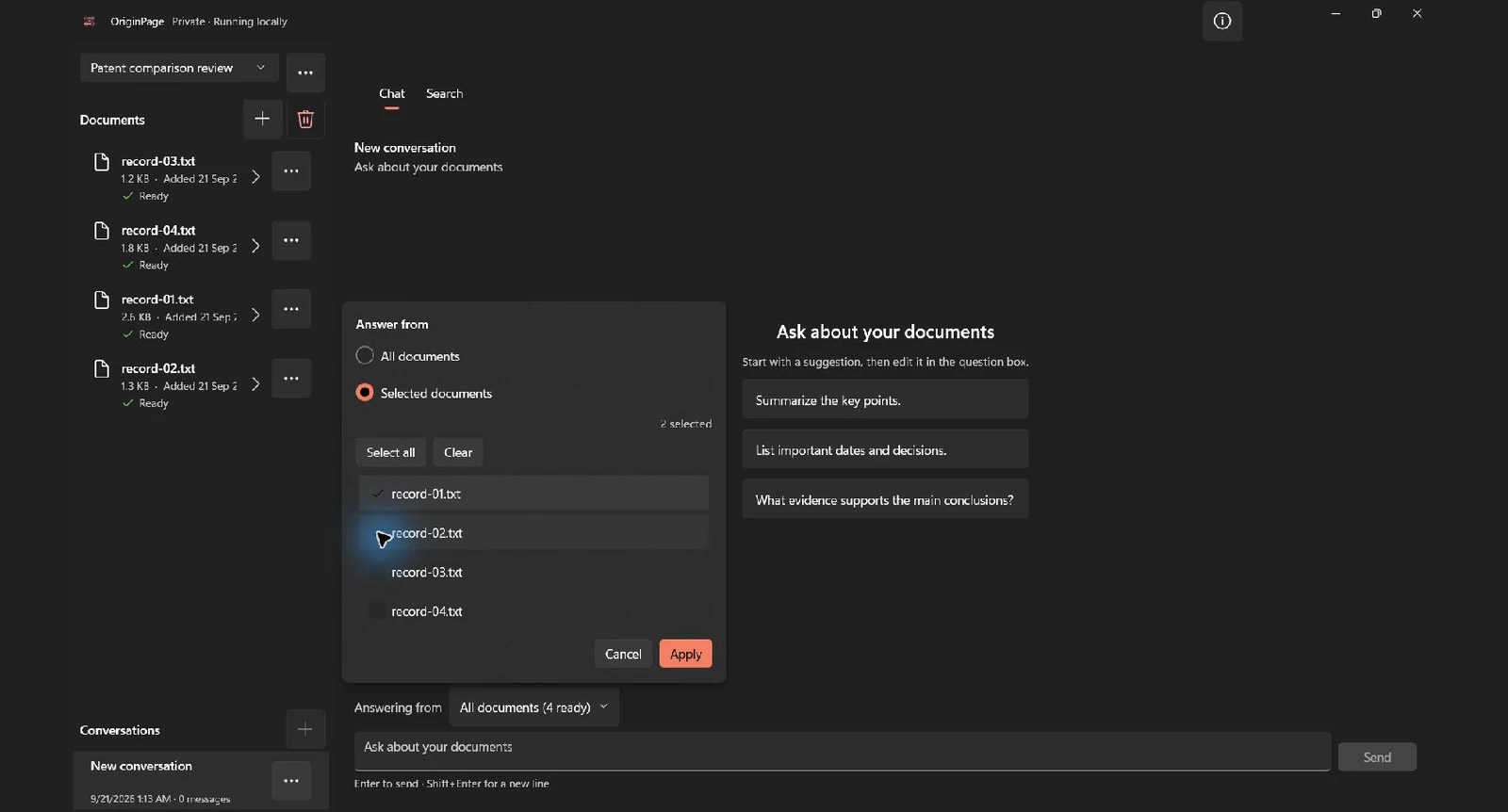Viewport: 1508px width, 812px height.
Task: Switch to the Chat tab
Action: pyautogui.click(x=392, y=93)
